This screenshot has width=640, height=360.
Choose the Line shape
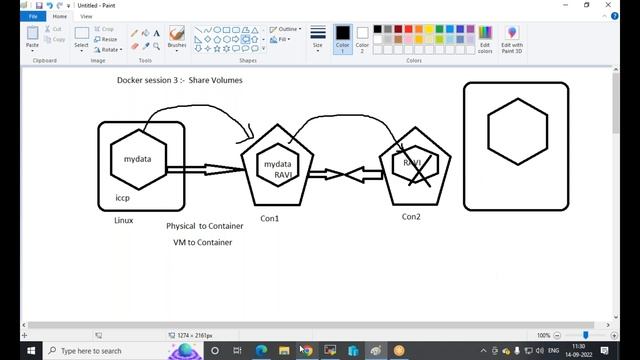pyautogui.click(x=198, y=30)
